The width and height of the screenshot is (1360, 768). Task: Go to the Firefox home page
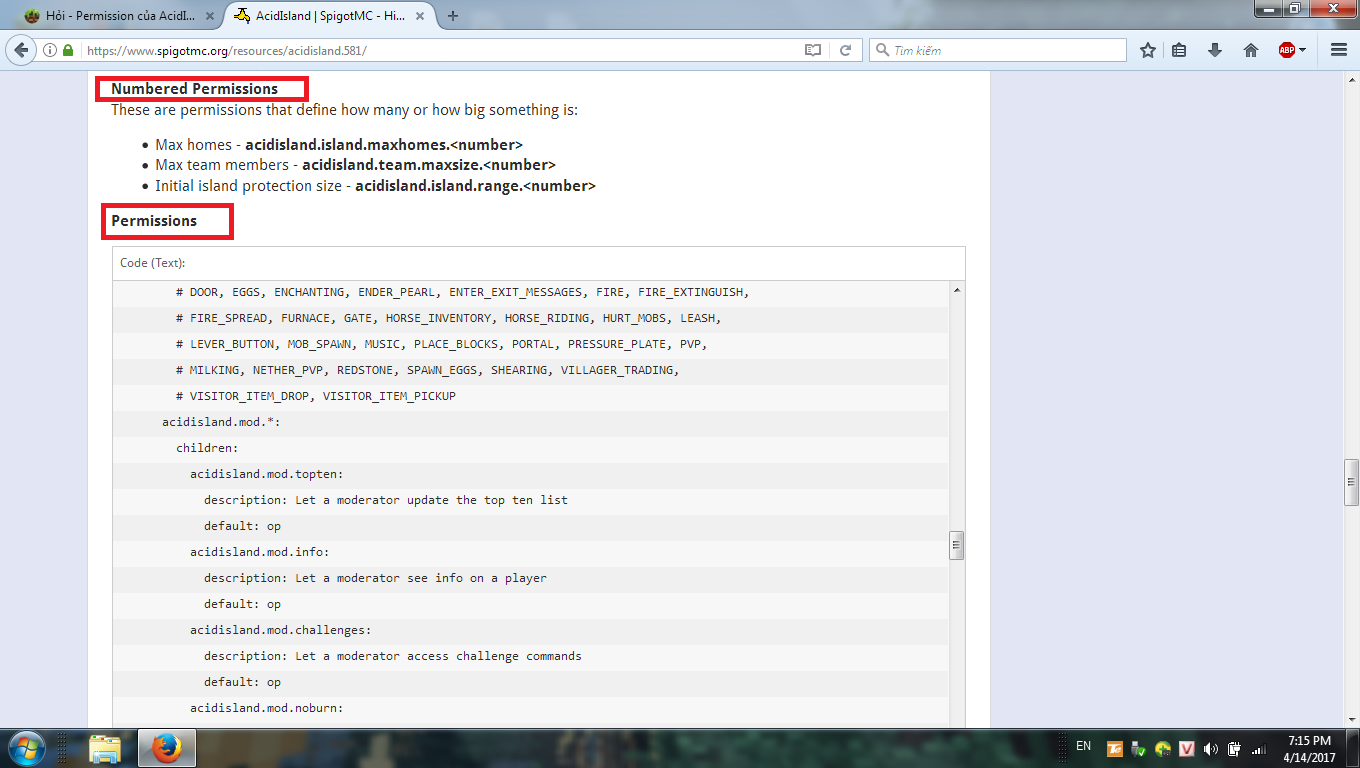(x=1251, y=50)
